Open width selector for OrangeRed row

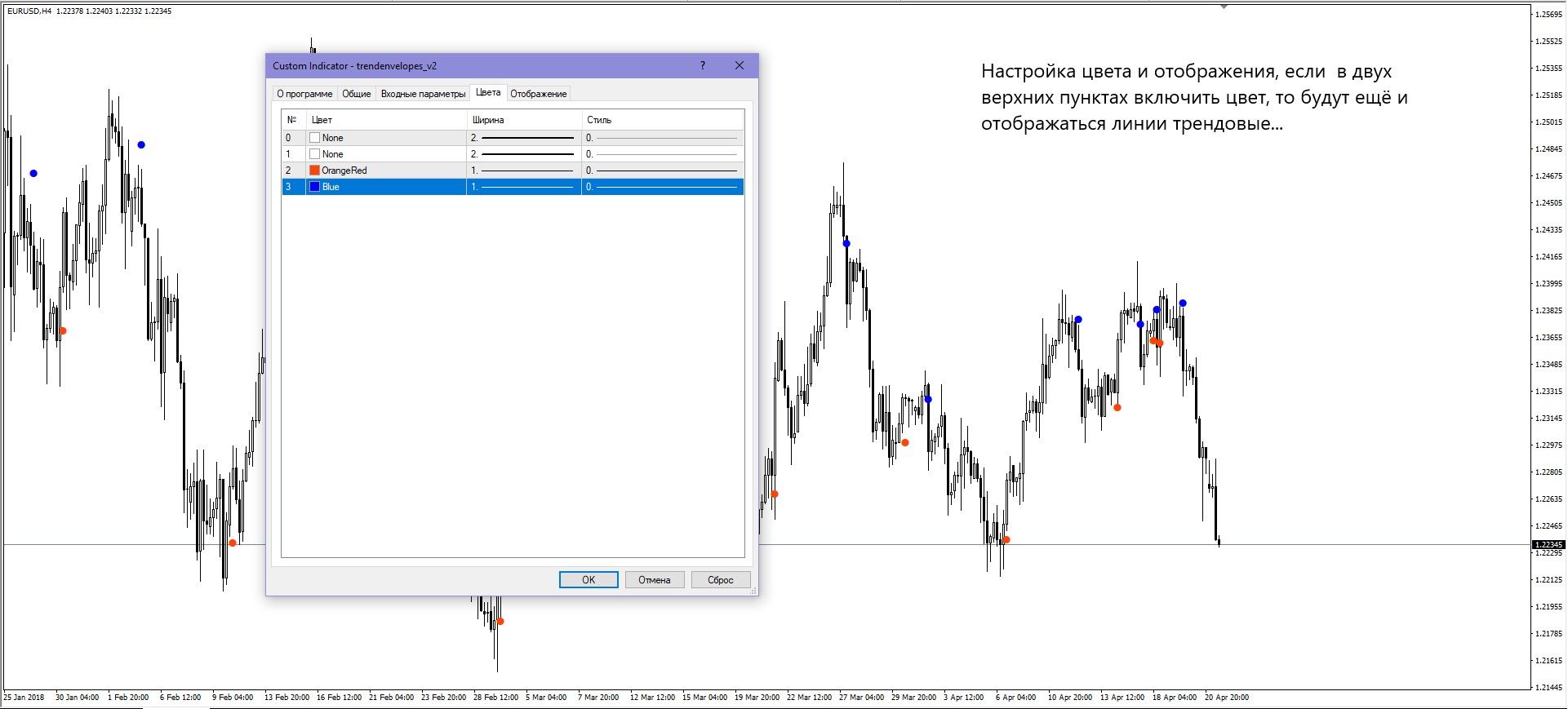coord(523,171)
